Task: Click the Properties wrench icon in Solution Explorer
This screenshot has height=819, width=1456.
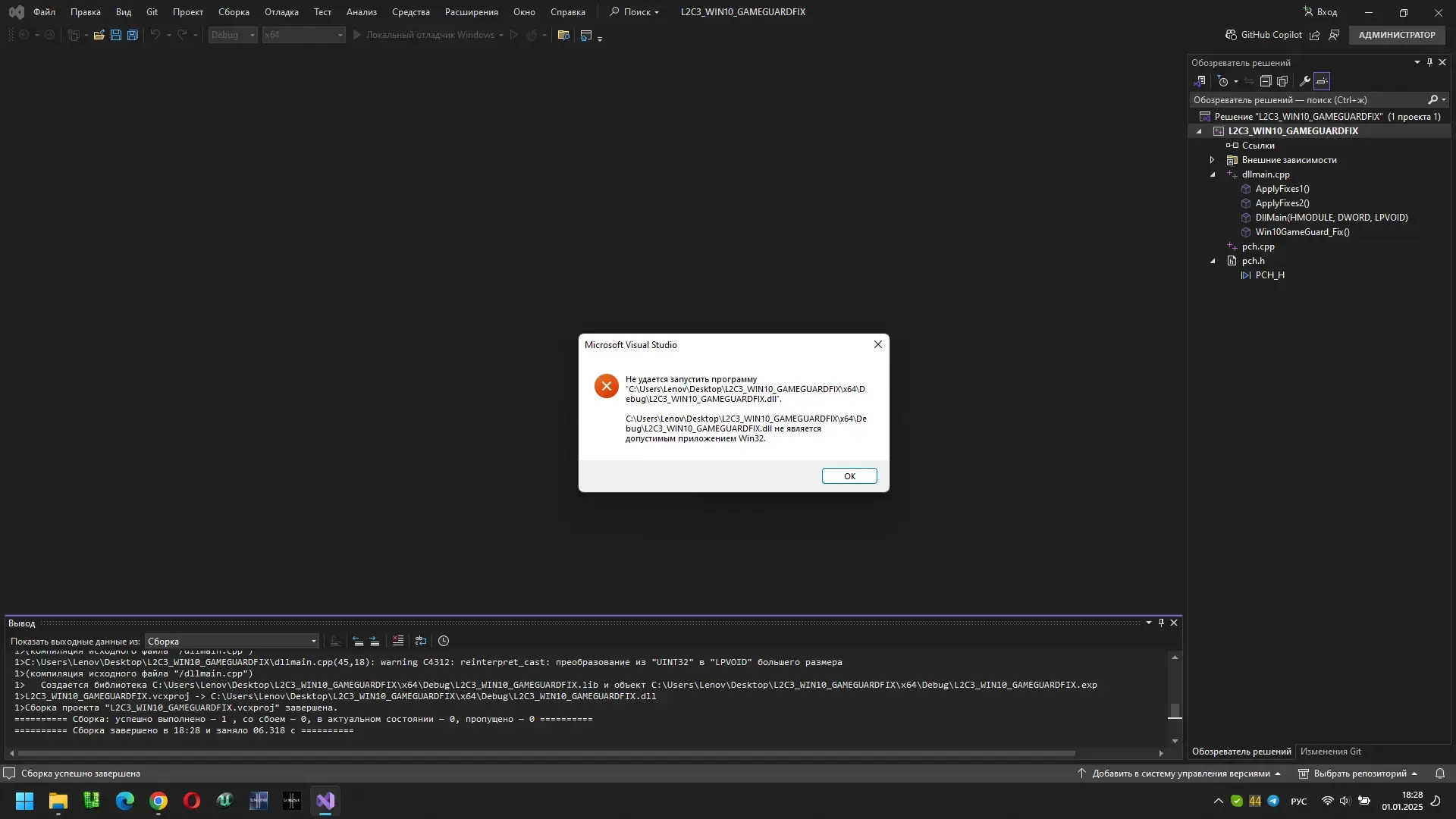Action: click(1305, 81)
